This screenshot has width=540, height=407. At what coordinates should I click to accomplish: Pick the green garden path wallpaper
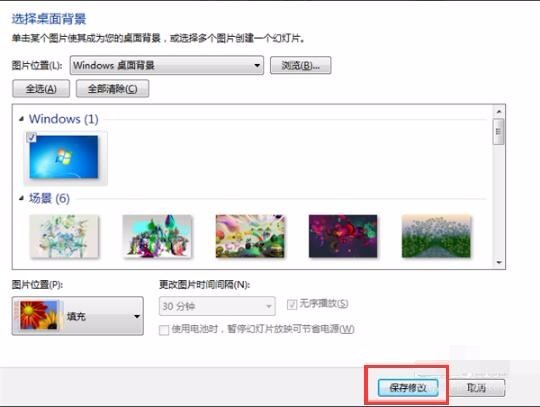436,236
